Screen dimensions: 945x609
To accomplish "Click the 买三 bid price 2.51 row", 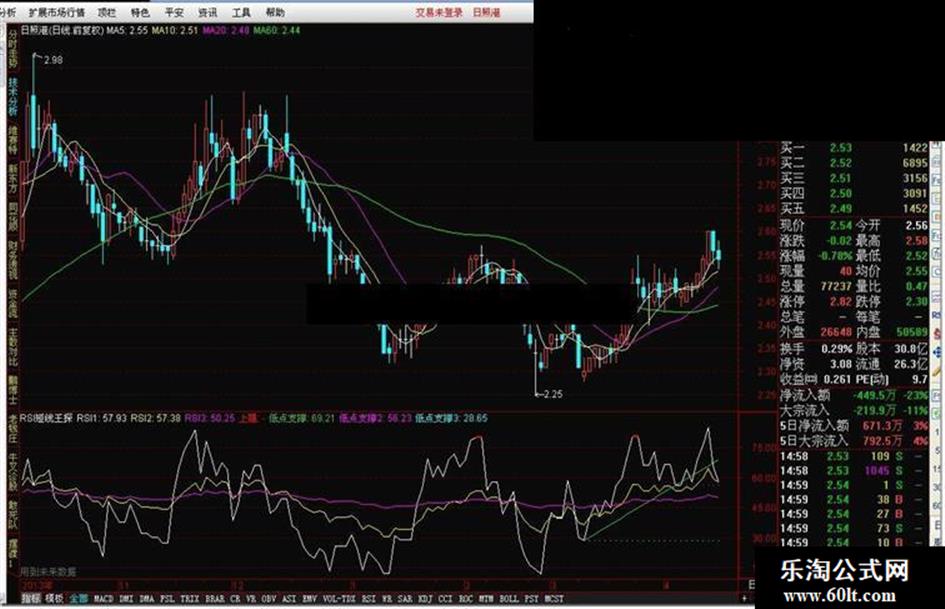I will [854, 178].
